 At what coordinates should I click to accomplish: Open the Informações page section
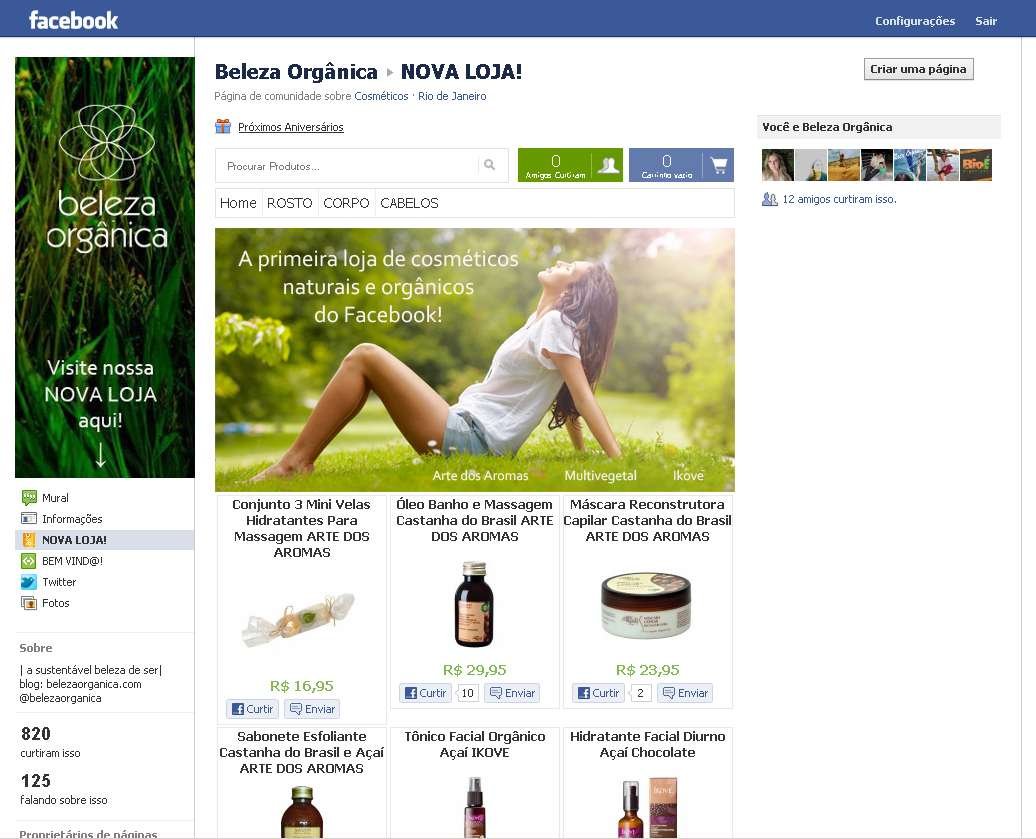tap(72, 519)
